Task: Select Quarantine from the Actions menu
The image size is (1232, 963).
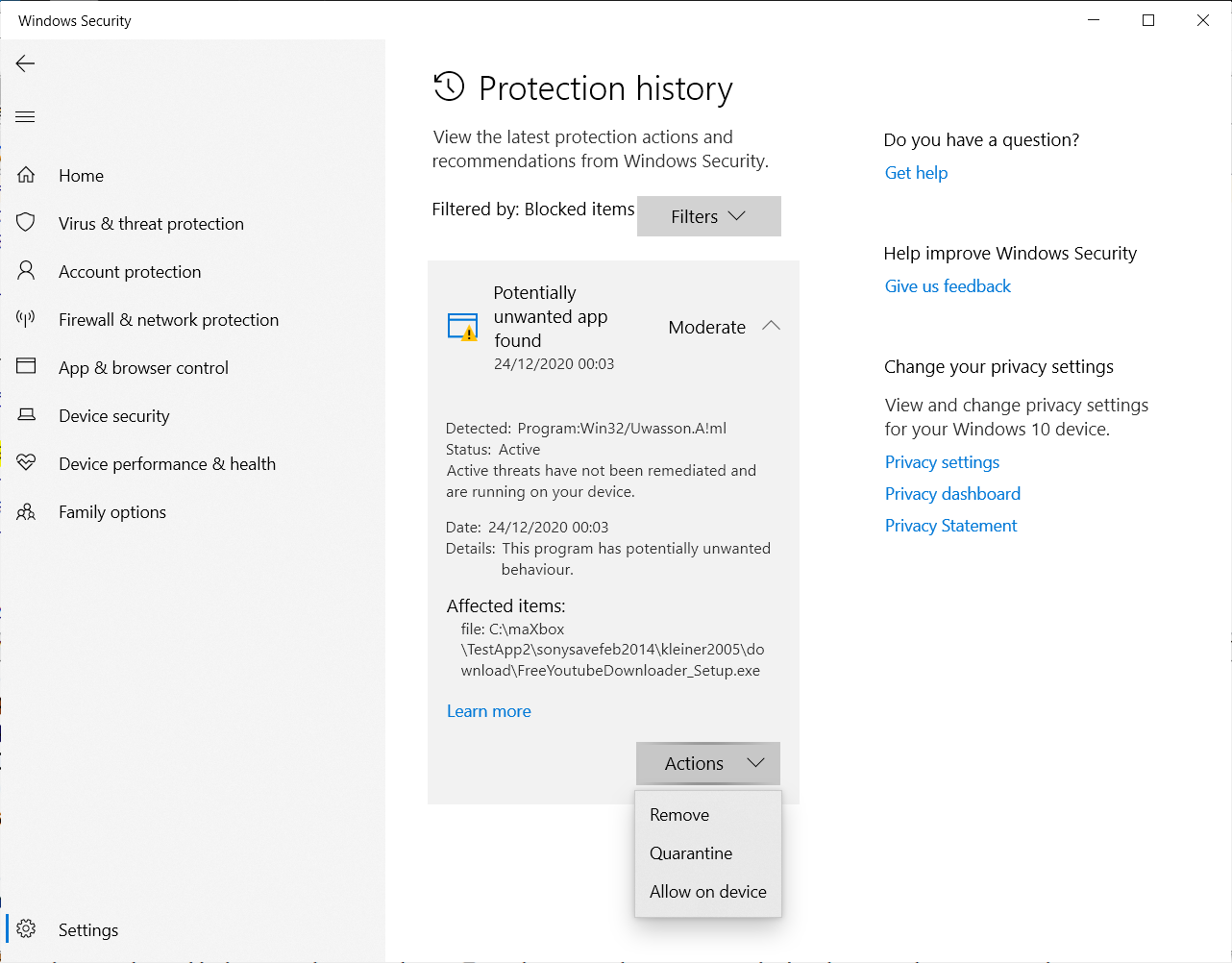Action: click(x=691, y=853)
